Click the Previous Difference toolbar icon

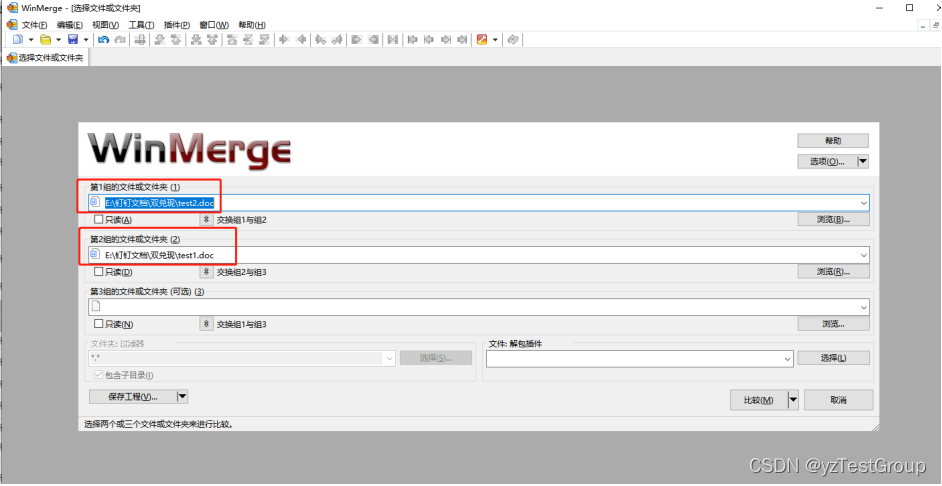[x=176, y=40]
